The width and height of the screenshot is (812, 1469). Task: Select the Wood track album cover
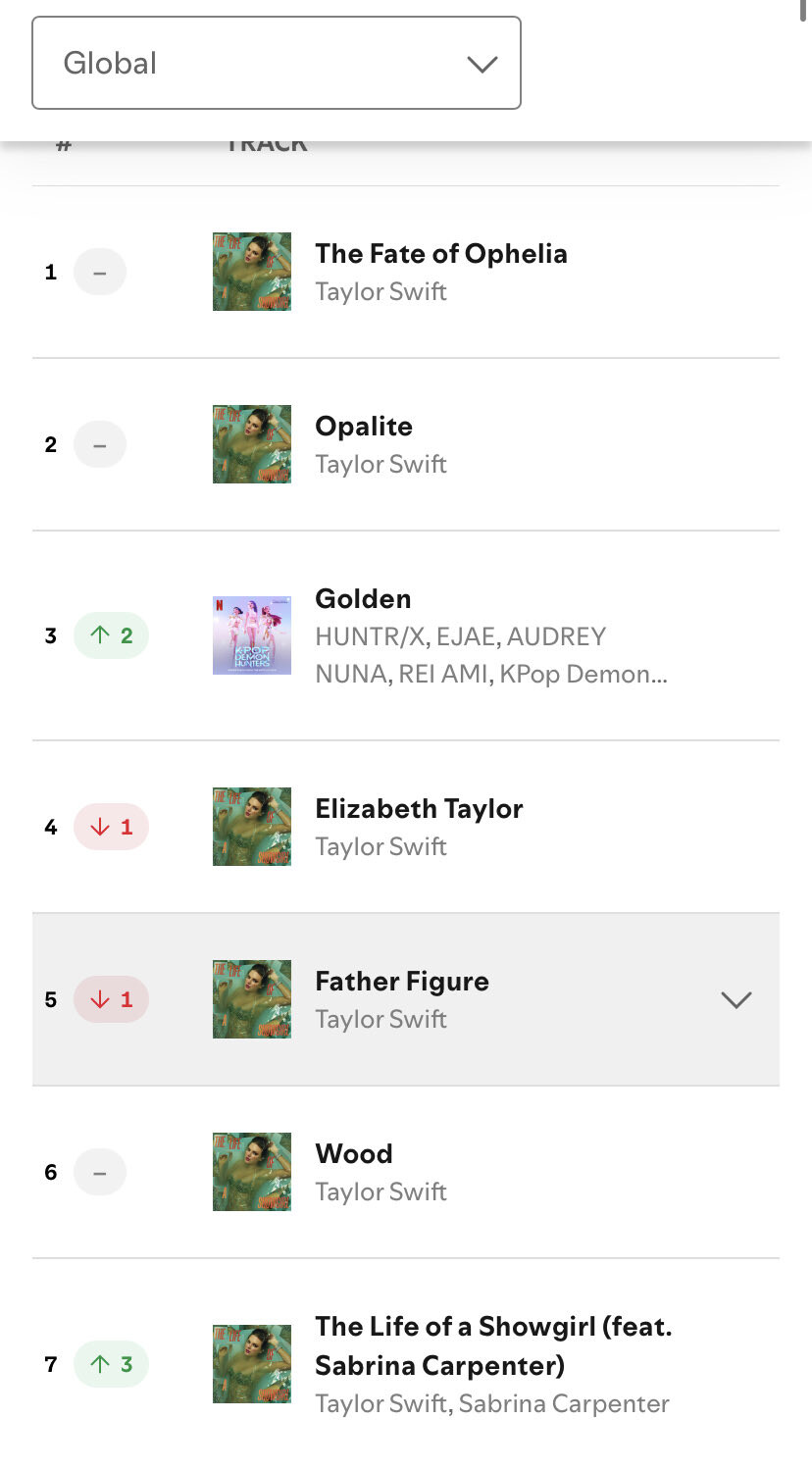pyautogui.click(x=252, y=1172)
